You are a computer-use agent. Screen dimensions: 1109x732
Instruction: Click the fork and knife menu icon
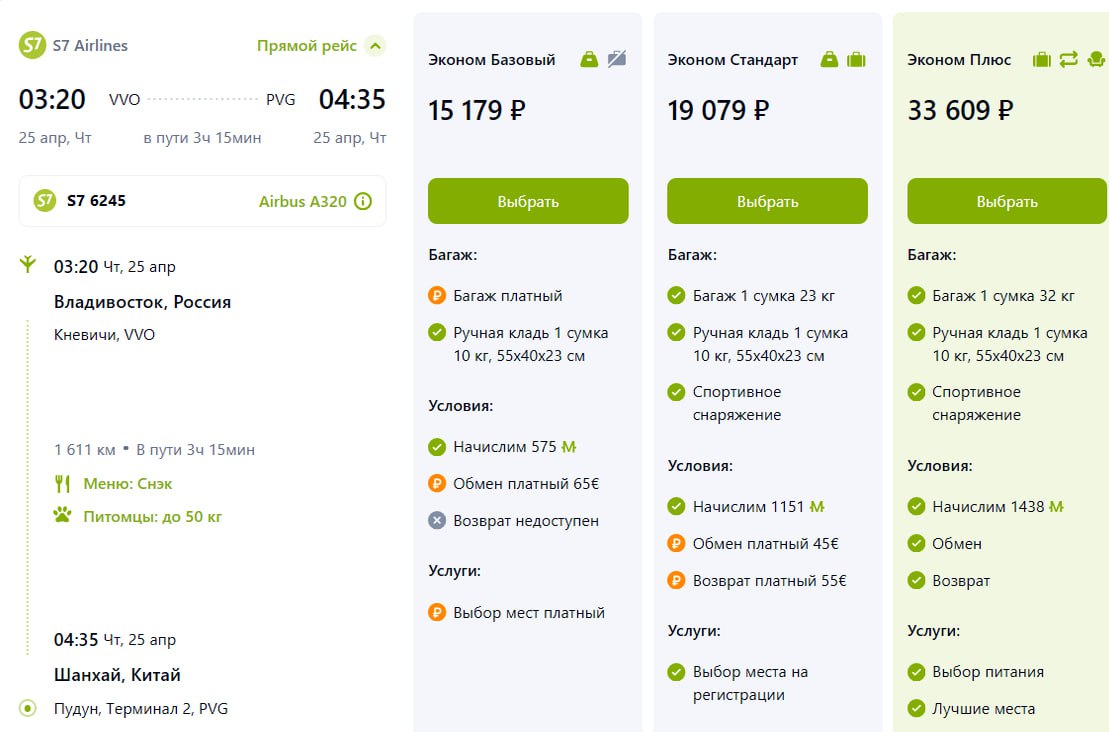[62, 484]
